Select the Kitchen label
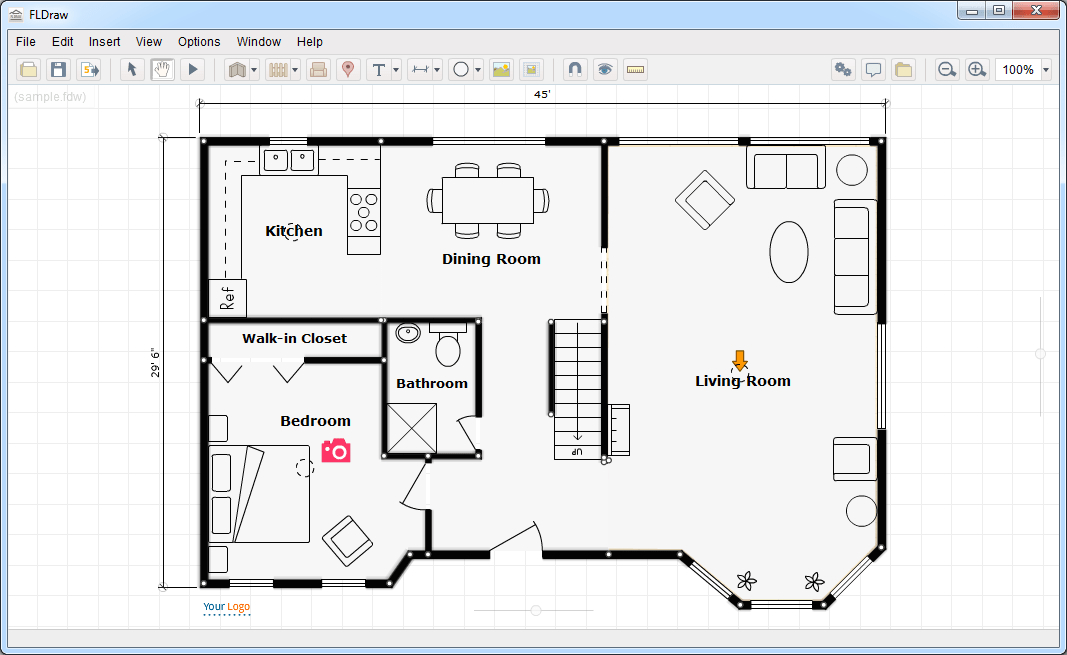This screenshot has height=655, width=1067. coord(294,231)
